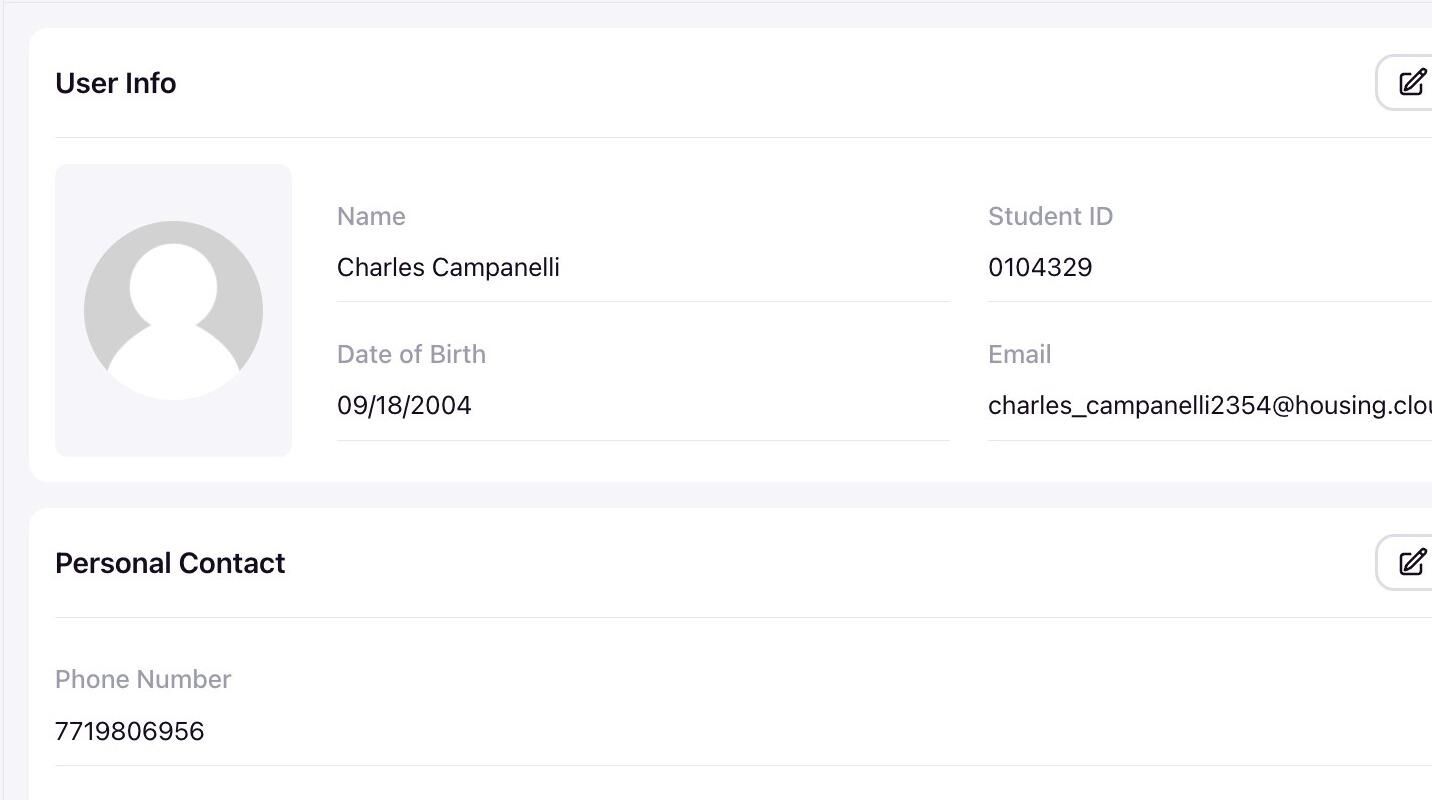This screenshot has height=800, width=1432.
Task: Click the edit icon for User Info
Action: 1411,82
